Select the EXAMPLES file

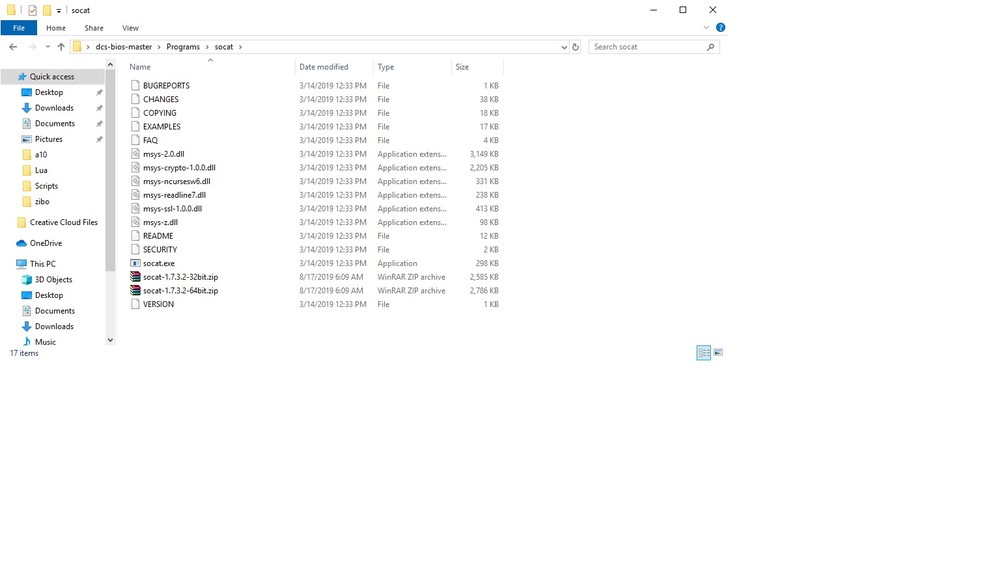click(161, 126)
